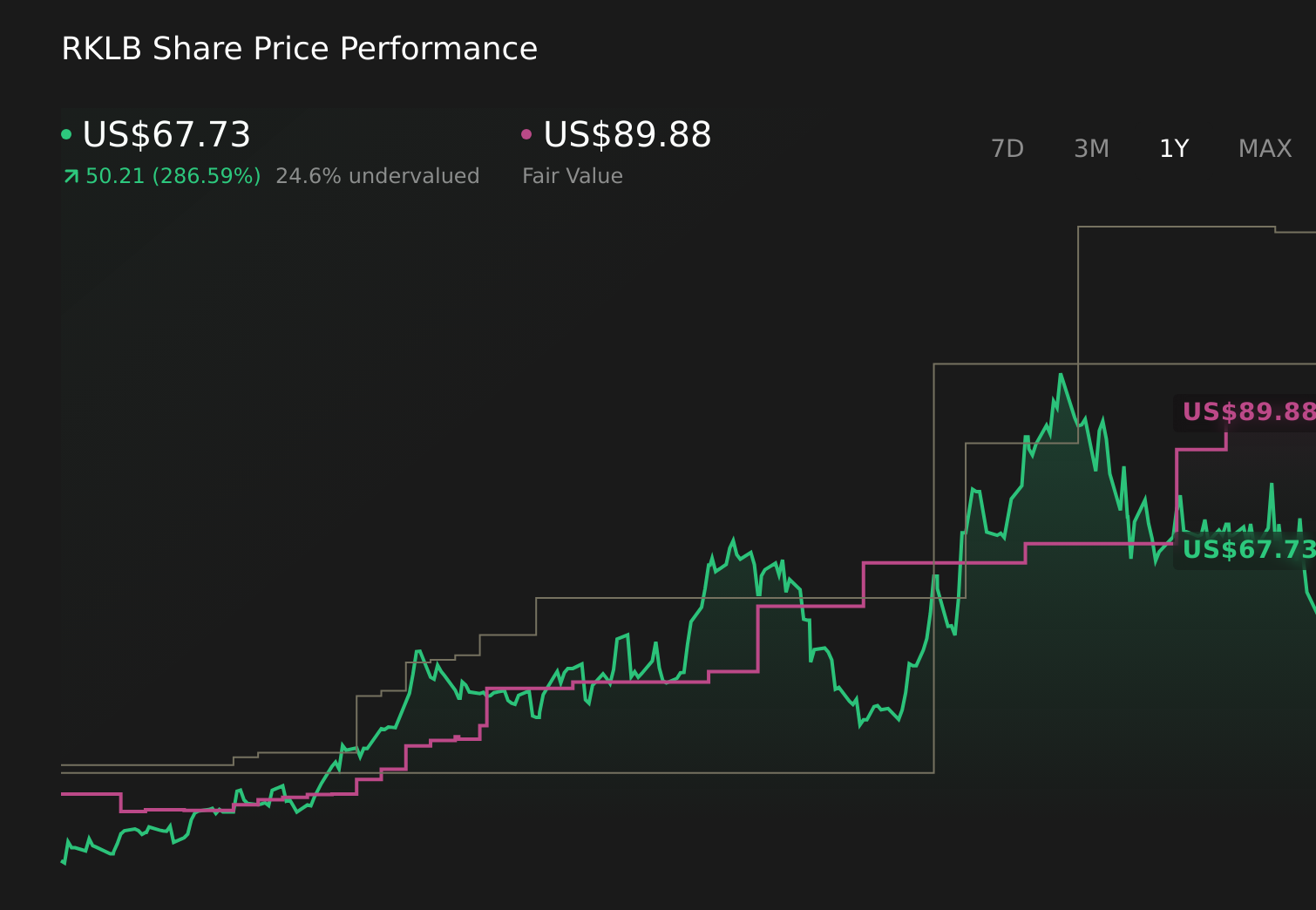The width and height of the screenshot is (1316, 910).
Task: Click the green price performance line
Action: [x=732, y=540]
